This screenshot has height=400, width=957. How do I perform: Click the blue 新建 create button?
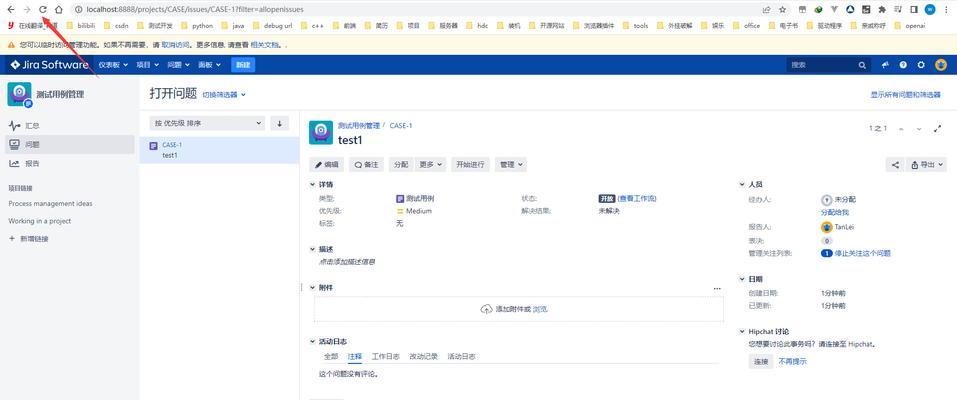point(243,65)
